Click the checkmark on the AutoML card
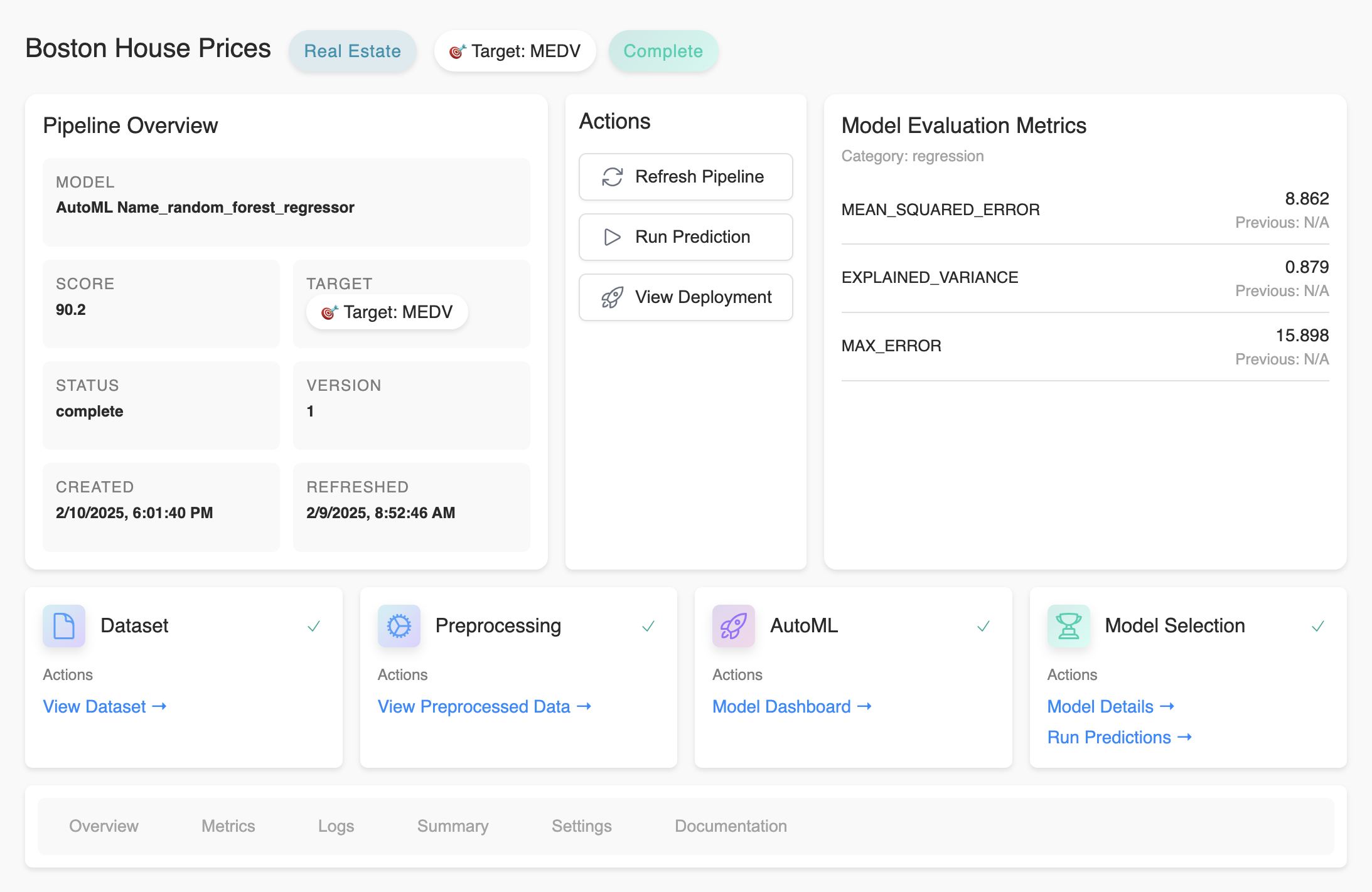The width and height of the screenshot is (1372, 892). 983,626
